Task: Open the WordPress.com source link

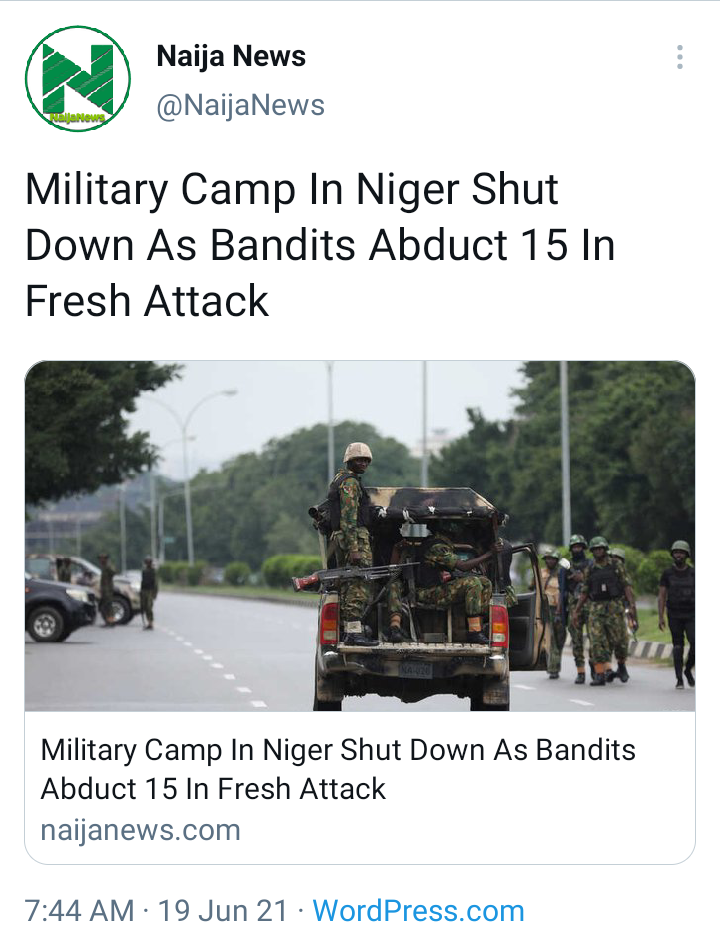Action: [419, 910]
